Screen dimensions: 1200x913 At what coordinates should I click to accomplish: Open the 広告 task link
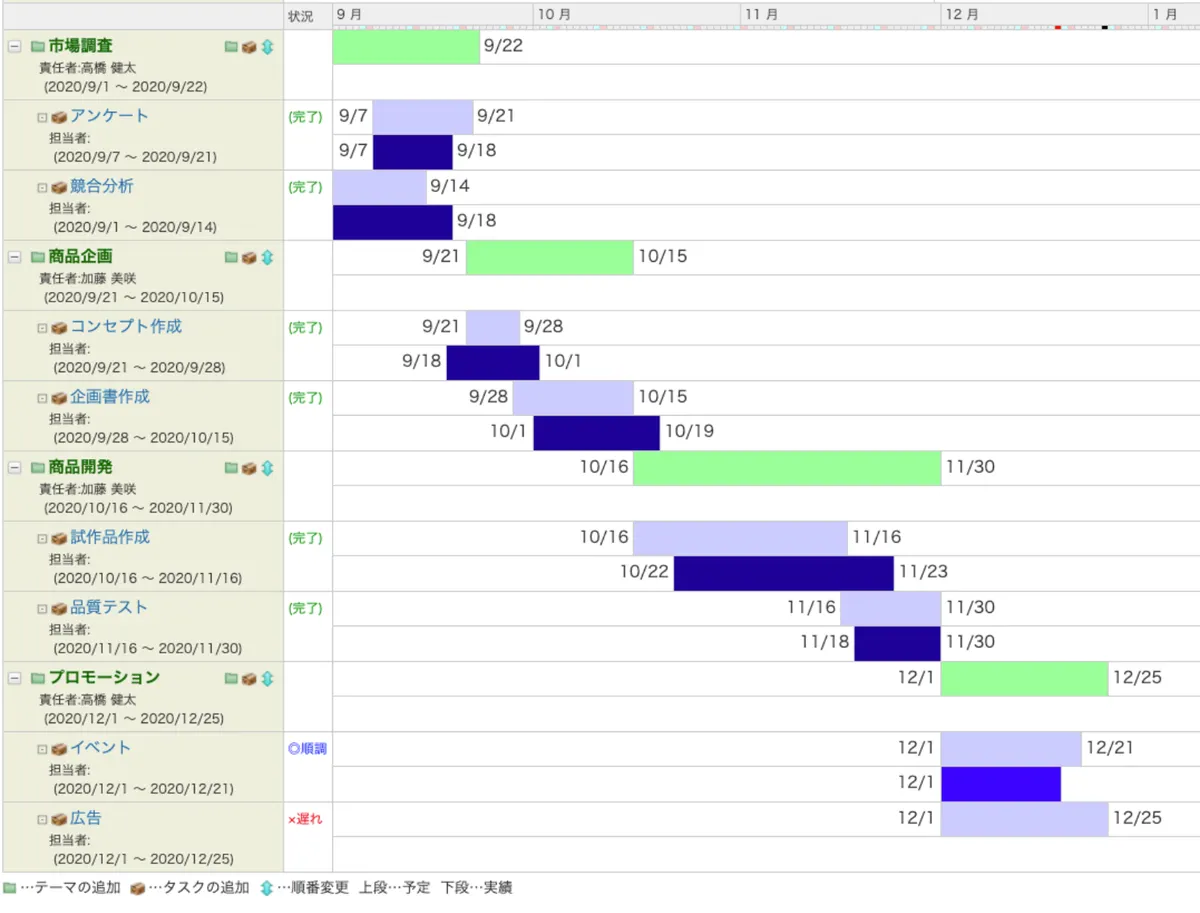pyautogui.click(x=86, y=818)
